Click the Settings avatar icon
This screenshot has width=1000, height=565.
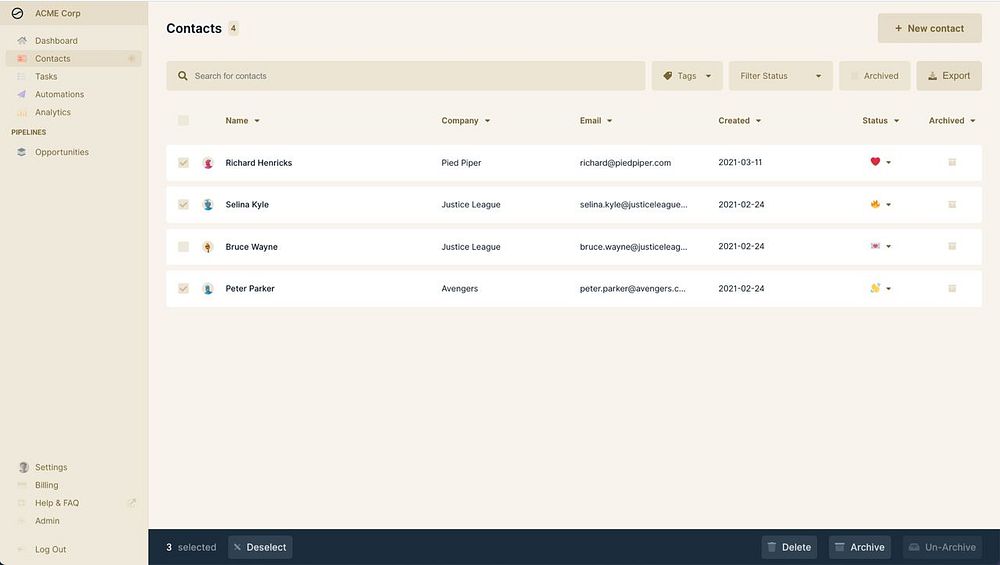pos(24,467)
